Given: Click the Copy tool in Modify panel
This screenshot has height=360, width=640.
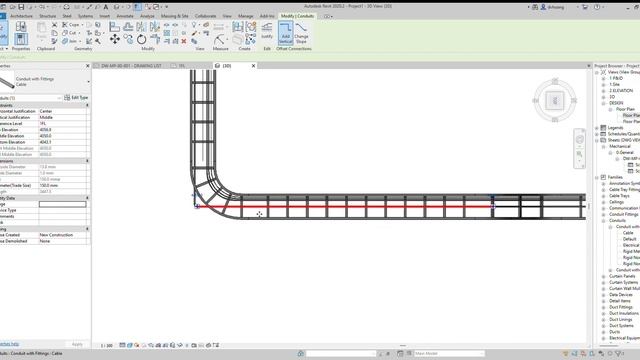Looking at the screenshot, I should click(128, 39).
